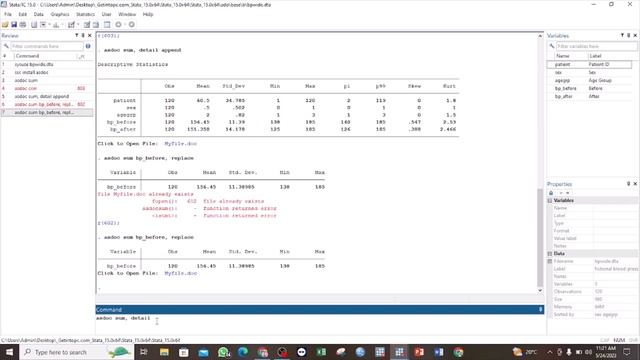The image size is (640, 360).
Task: Click the taskbar search box
Action: (x=76, y=352)
